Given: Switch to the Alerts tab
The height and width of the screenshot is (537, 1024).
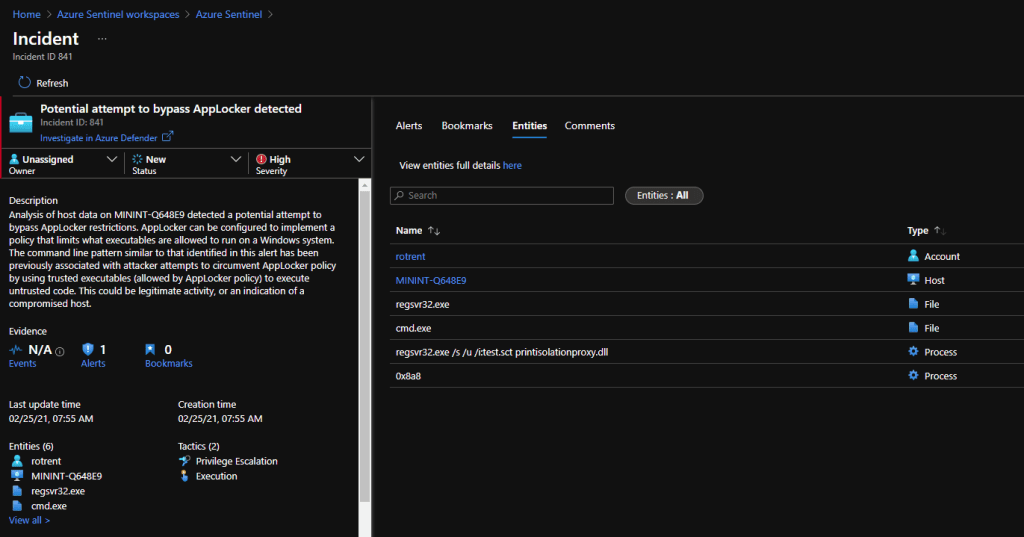Looking at the screenshot, I should tap(409, 125).
